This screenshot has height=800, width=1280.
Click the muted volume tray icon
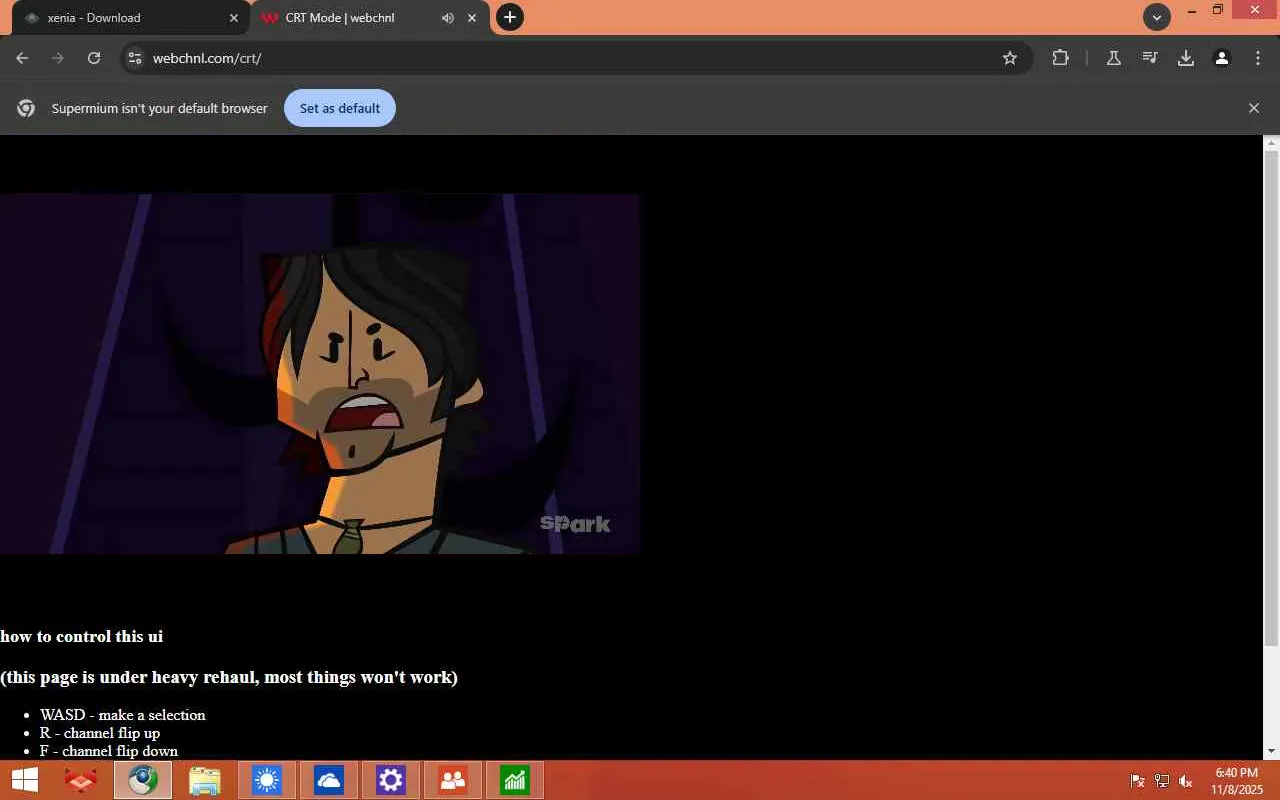tap(1186, 781)
